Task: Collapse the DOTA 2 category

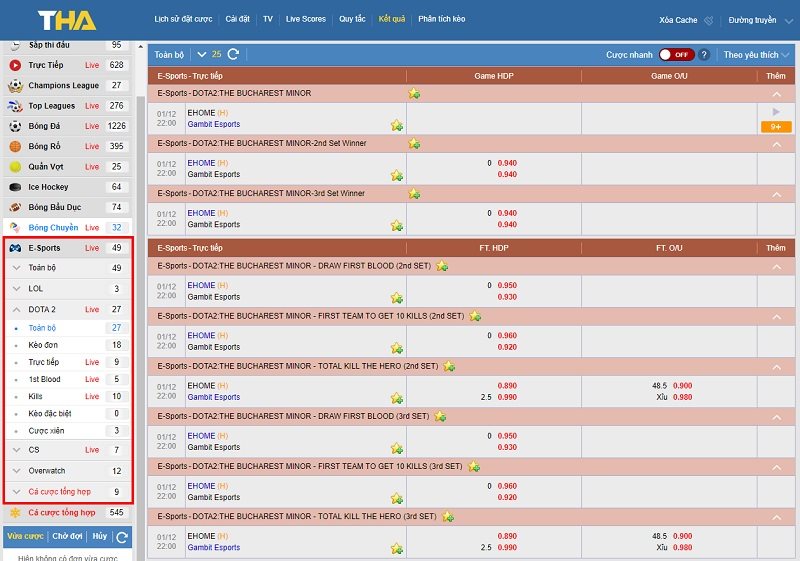Action: (16, 310)
